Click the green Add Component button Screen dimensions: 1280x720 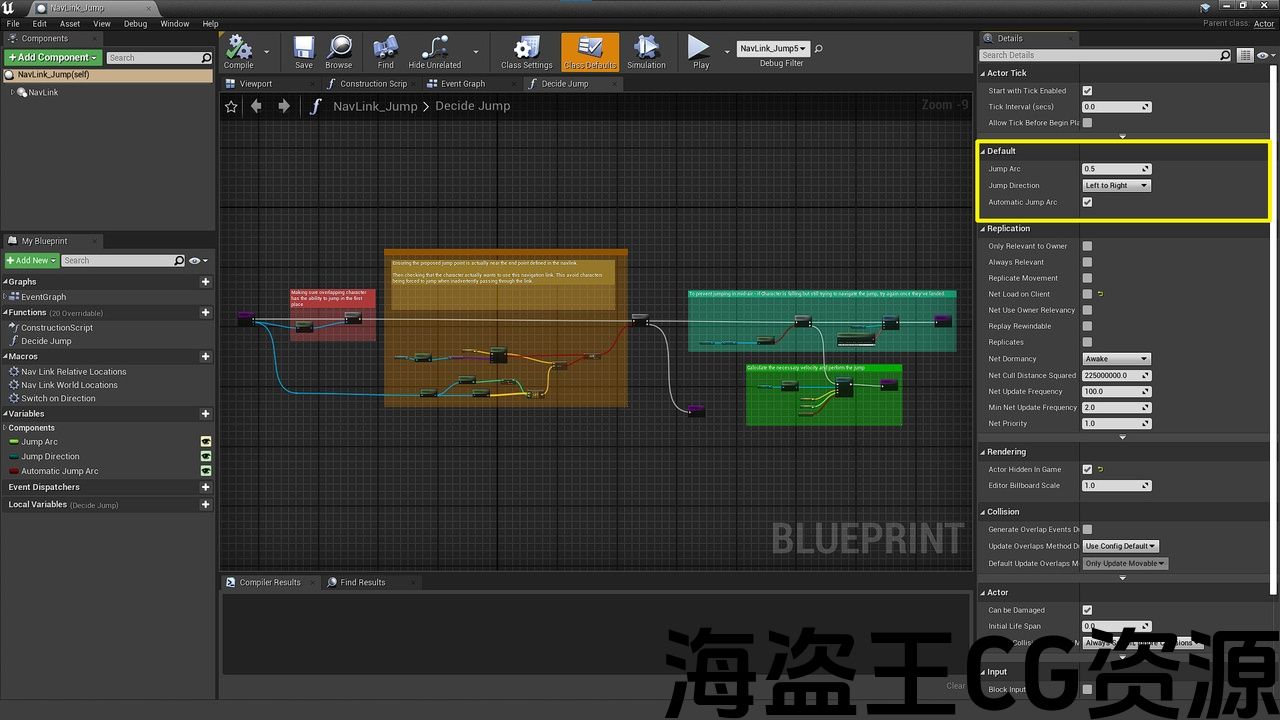point(53,58)
